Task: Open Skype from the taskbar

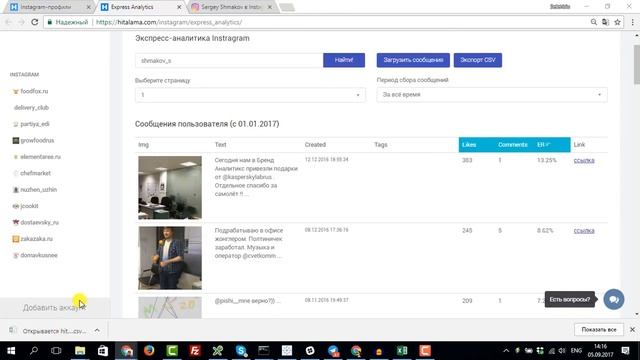Action: pos(241,351)
